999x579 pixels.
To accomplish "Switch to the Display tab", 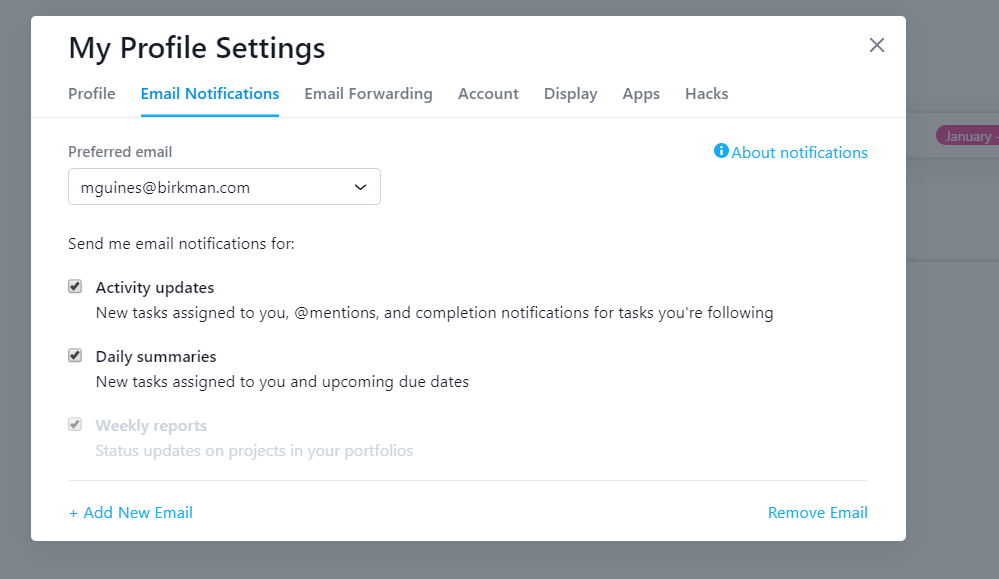I will coord(570,94).
